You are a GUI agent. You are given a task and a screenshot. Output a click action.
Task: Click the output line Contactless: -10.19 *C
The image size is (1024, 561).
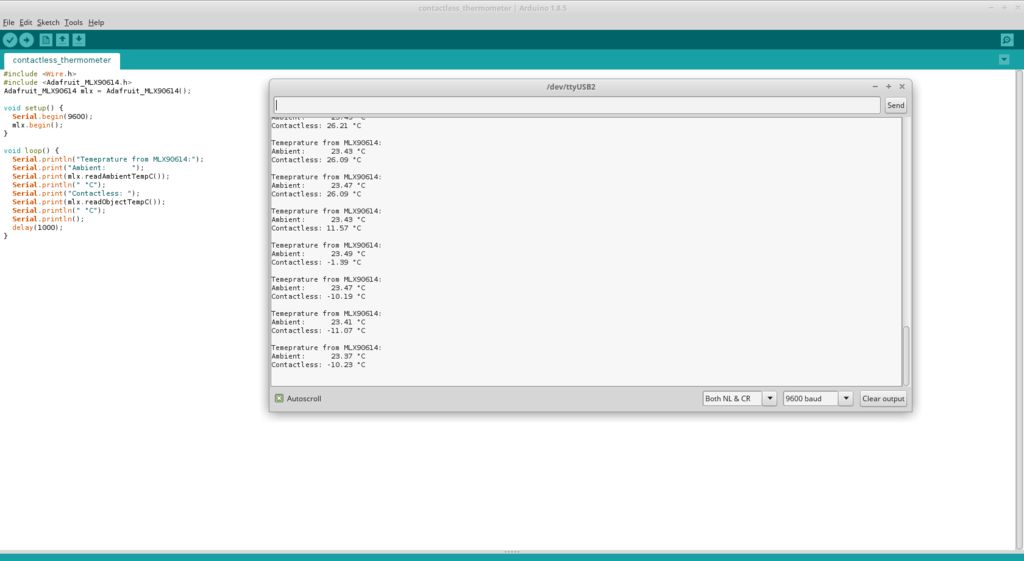[x=318, y=296]
